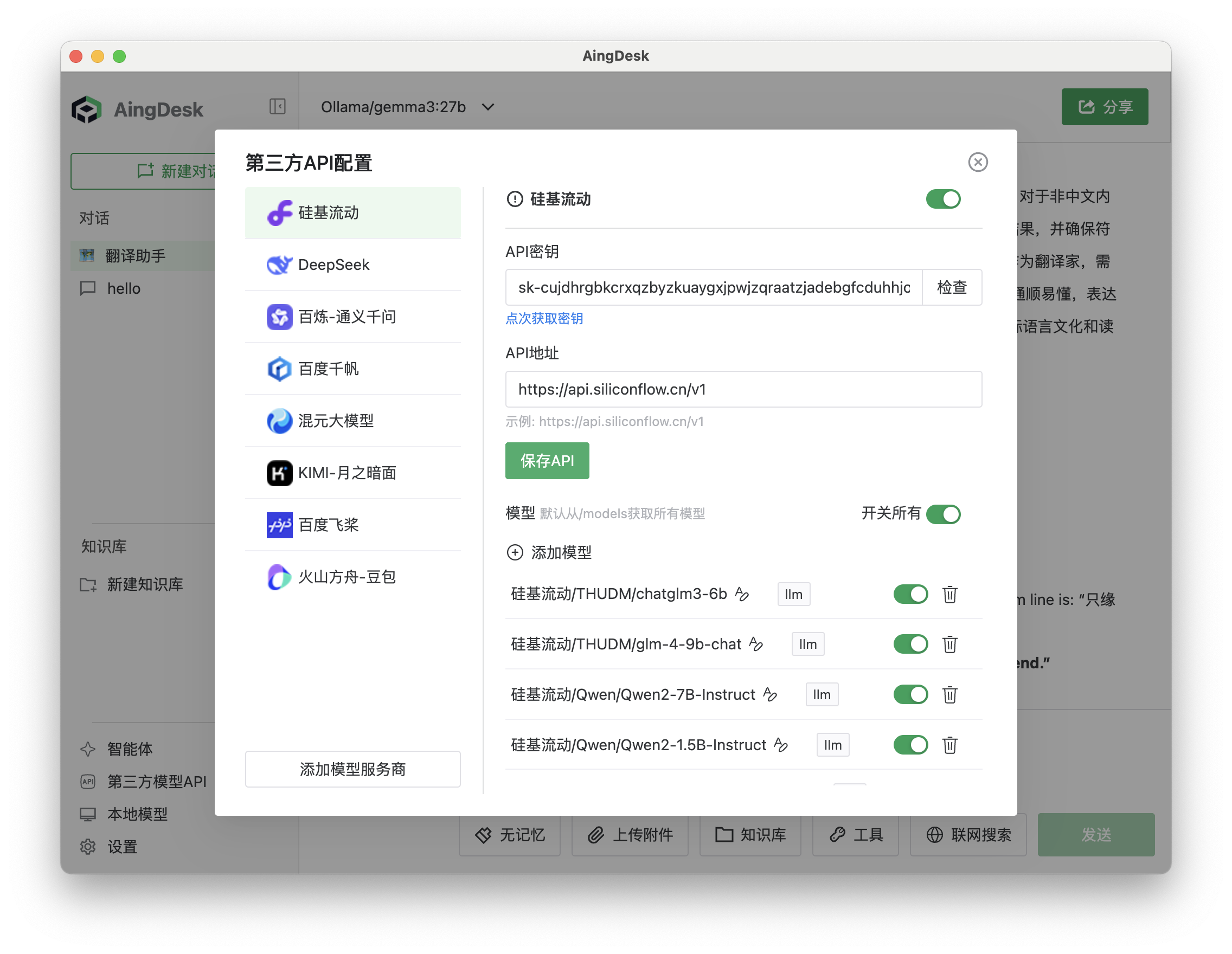Image resolution: width=1232 pixels, height=954 pixels.
Task: Delete the Qwen2-7B-Instruct model
Action: tap(950, 695)
